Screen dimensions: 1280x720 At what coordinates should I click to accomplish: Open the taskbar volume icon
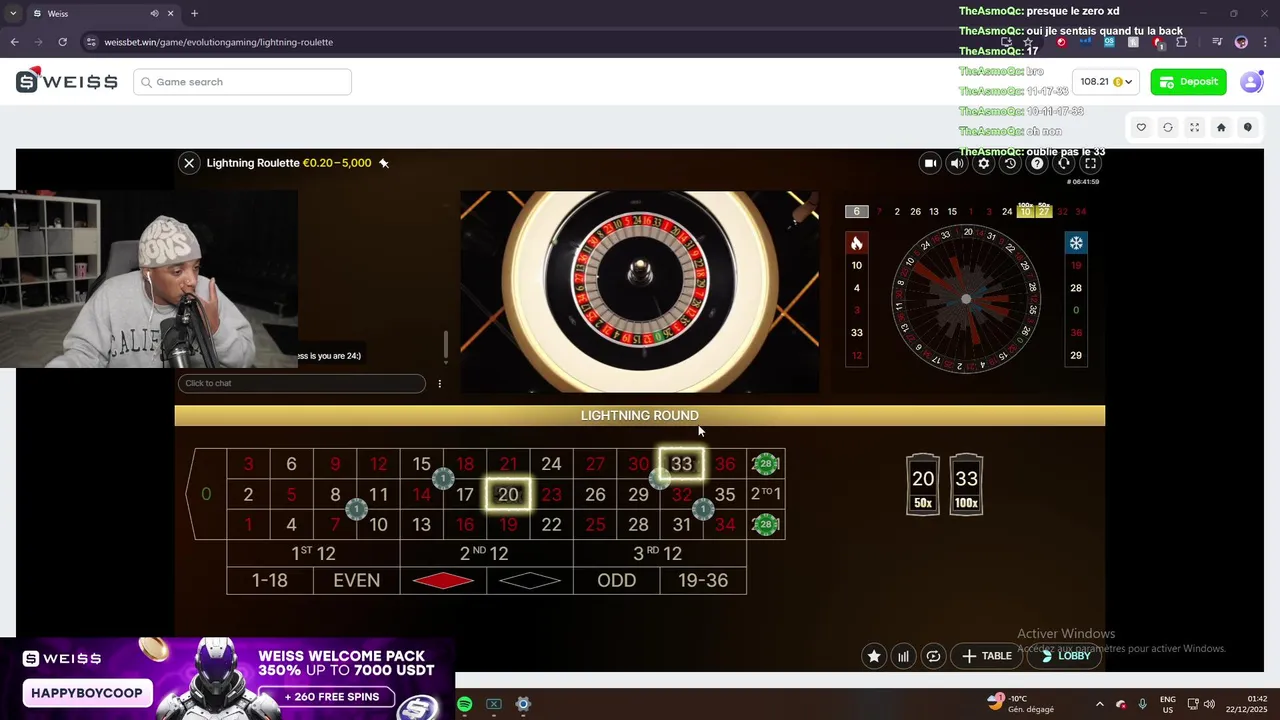(x=1209, y=704)
